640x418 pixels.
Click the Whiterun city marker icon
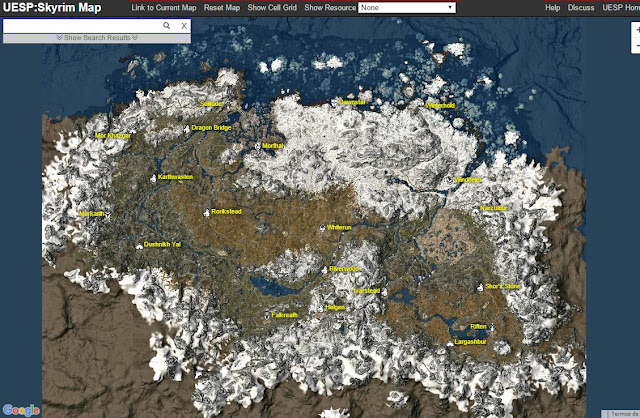(x=322, y=227)
